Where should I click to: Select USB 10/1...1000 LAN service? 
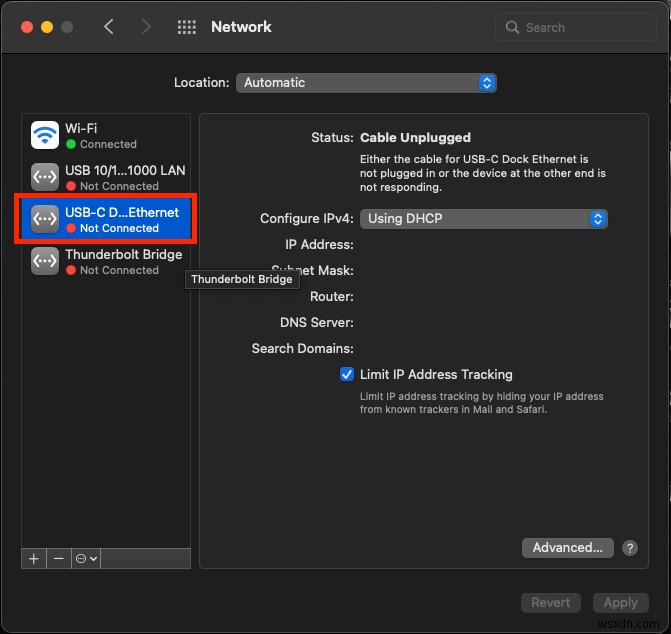click(x=106, y=177)
